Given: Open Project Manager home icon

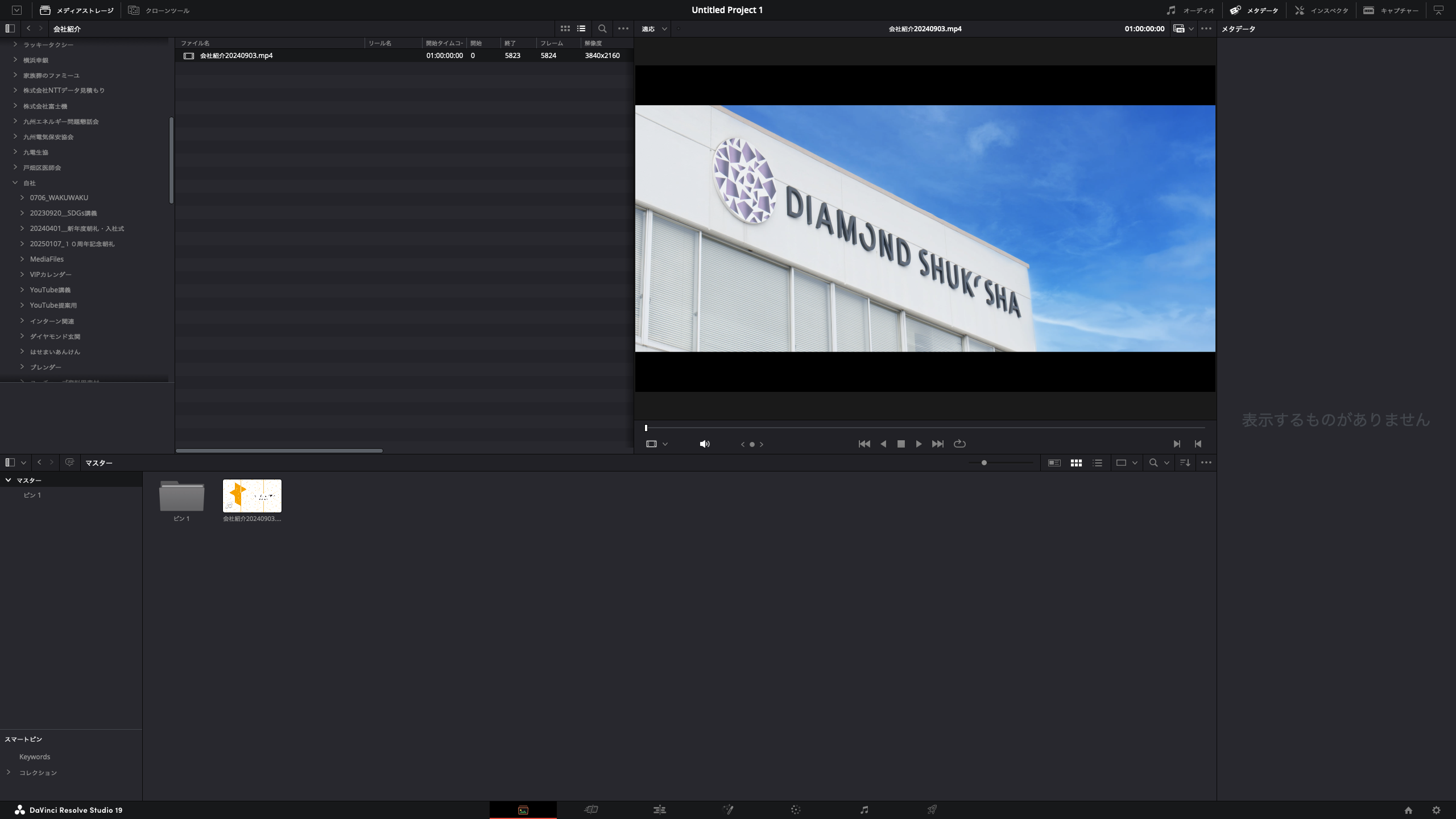Looking at the screenshot, I should coord(1408,810).
